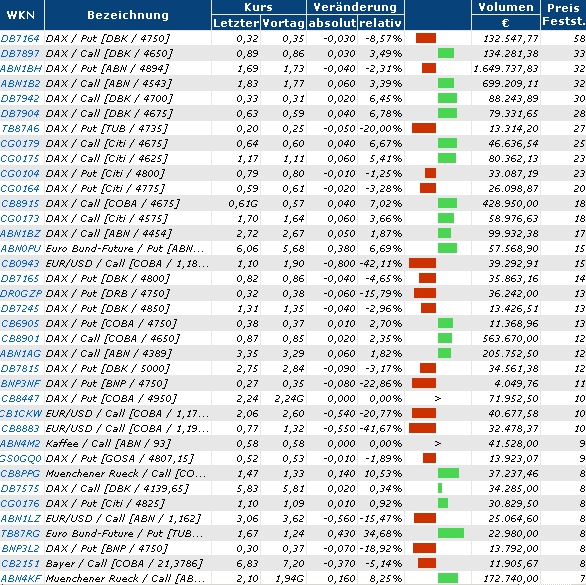586x585 pixels.
Task: Sort by Vortag price column
Action: 284,23
